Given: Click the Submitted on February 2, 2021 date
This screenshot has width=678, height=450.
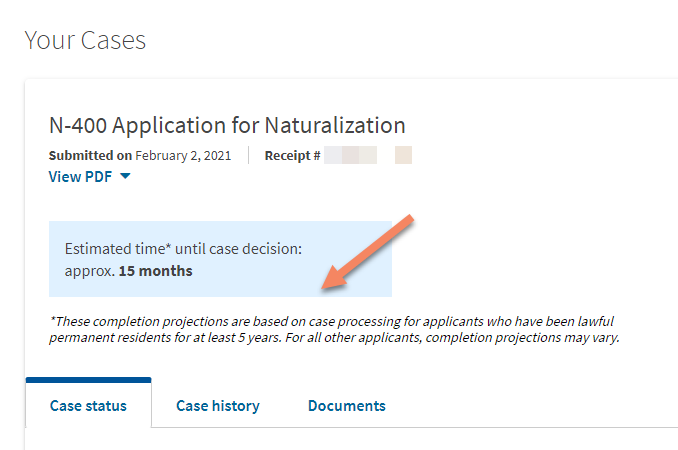Looking at the screenshot, I should [183, 156].
